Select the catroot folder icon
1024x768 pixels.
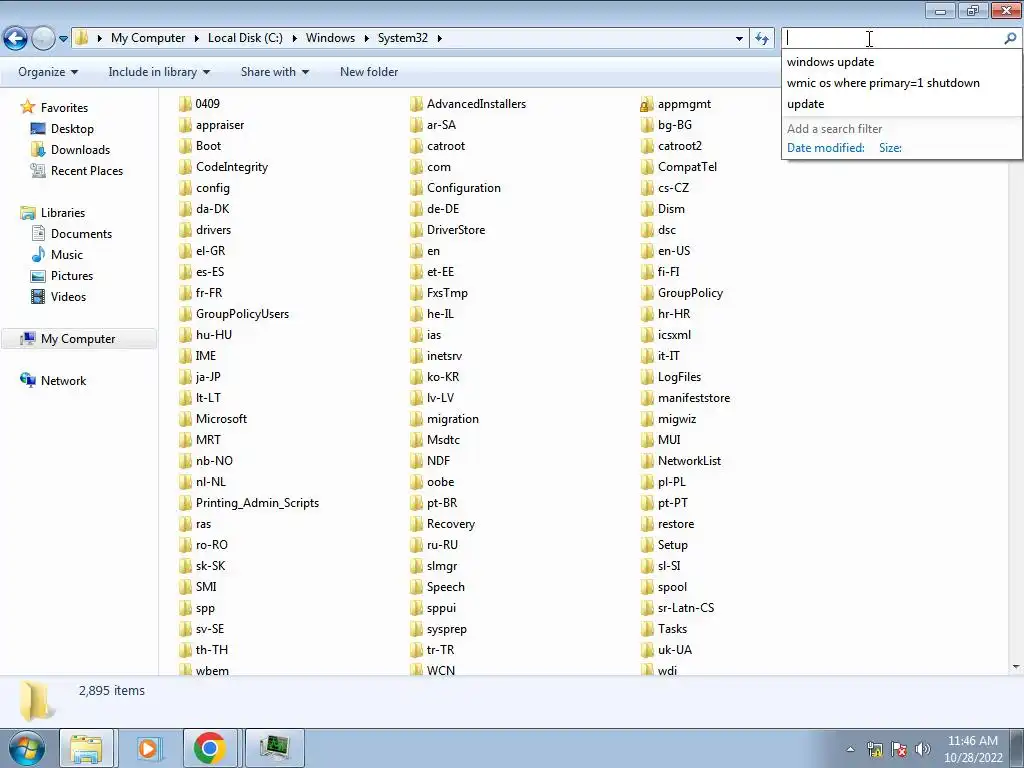tap(417, 146)
